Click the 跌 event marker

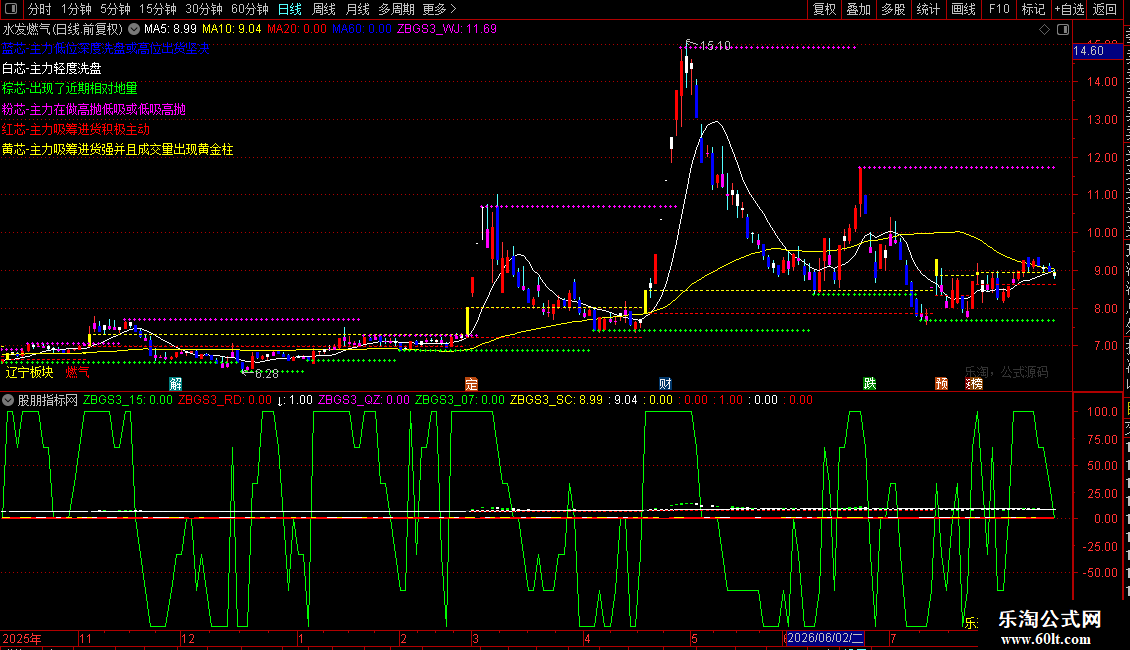tap(870, 383)
